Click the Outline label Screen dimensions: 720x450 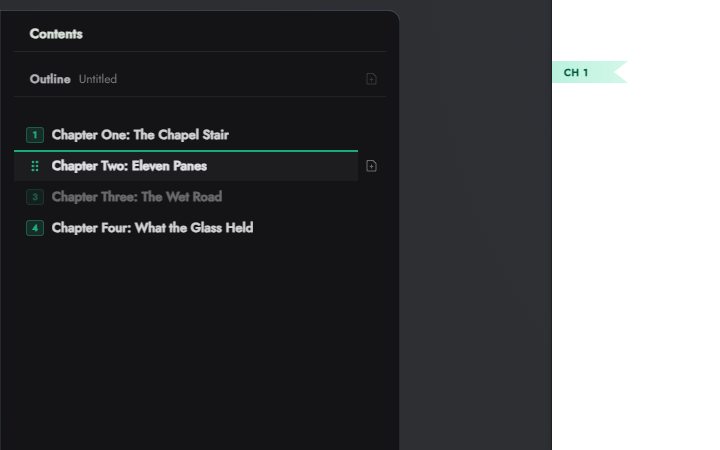pos(50,79)
